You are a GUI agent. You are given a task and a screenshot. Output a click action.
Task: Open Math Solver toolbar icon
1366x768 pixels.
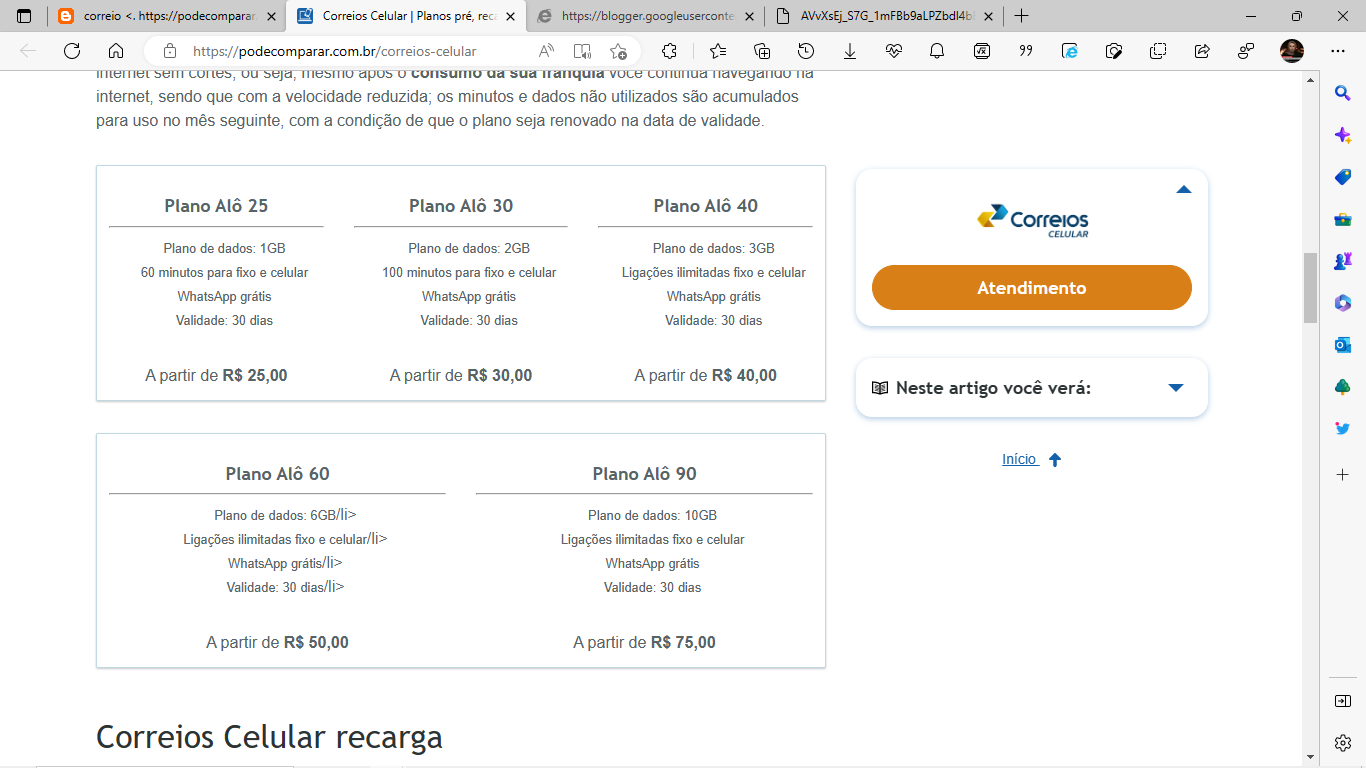coord(982,51)
